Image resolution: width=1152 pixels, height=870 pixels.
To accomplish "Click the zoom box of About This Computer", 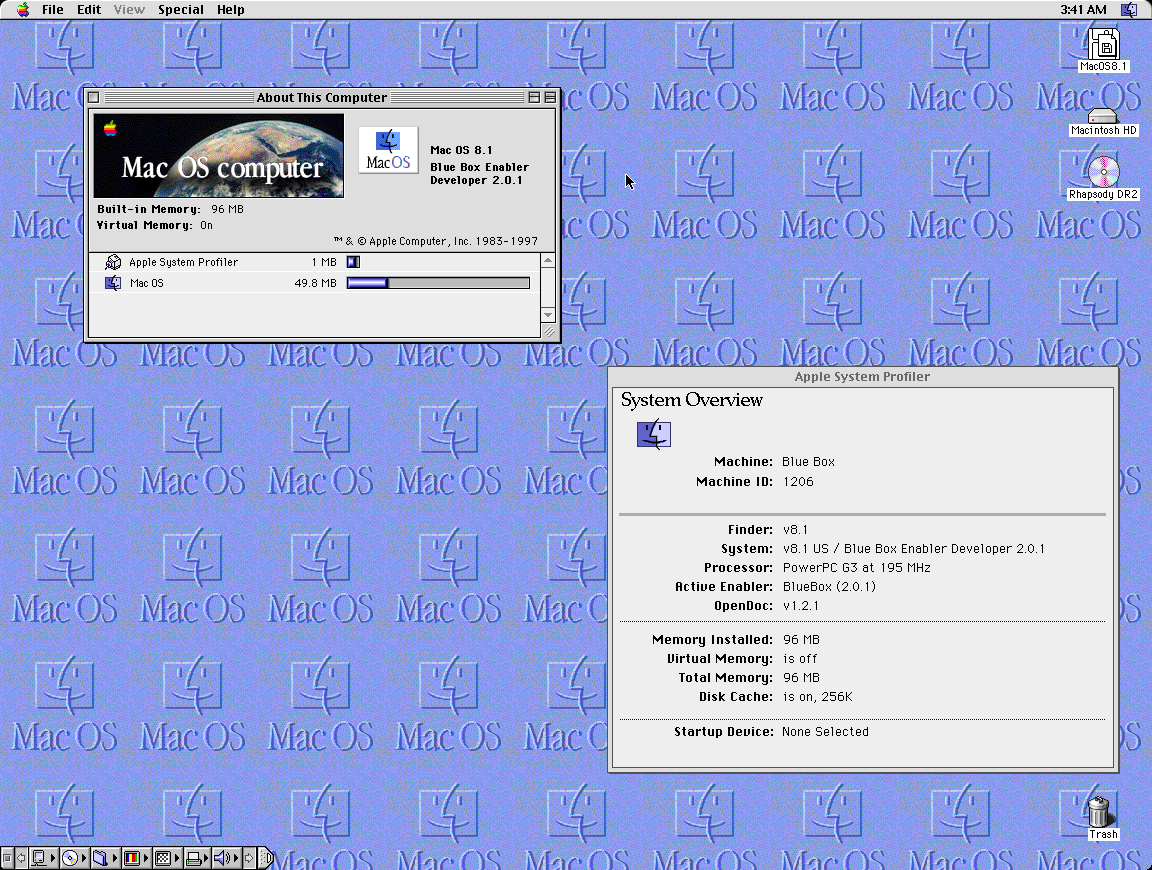I will click(x=534, y=97).
